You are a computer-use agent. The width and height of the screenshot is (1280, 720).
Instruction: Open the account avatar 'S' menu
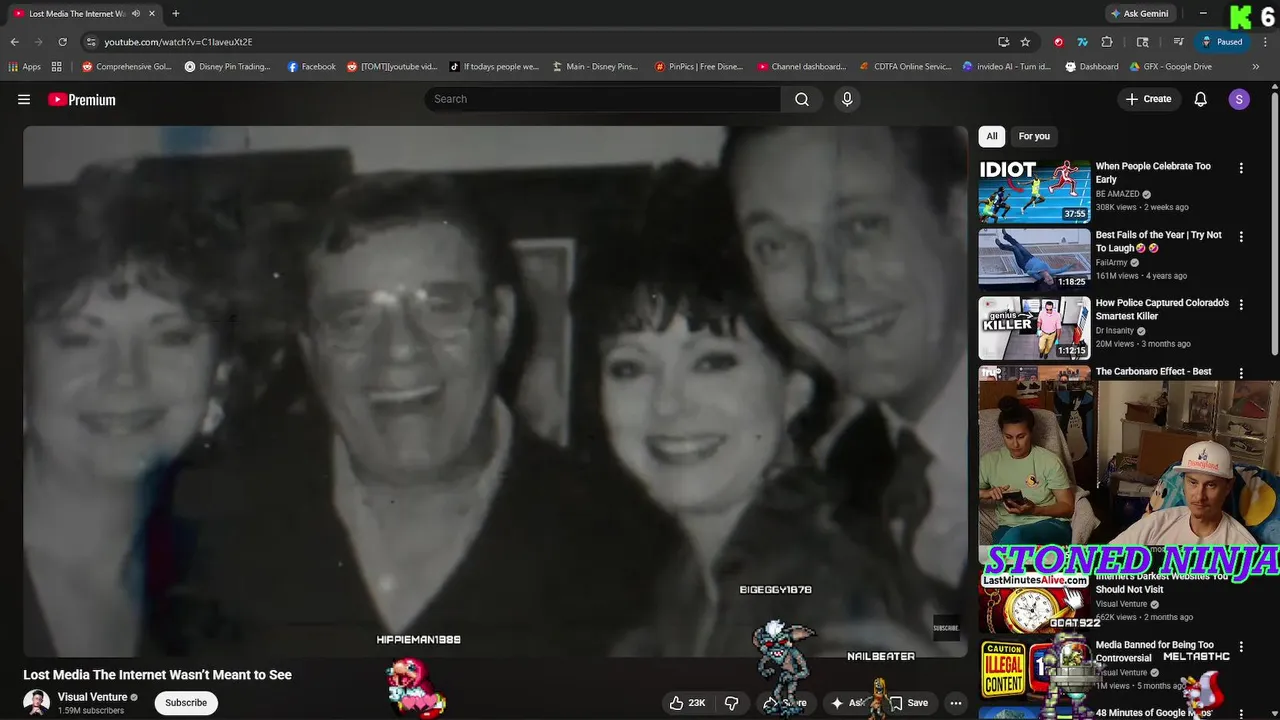click(1239, 99)
